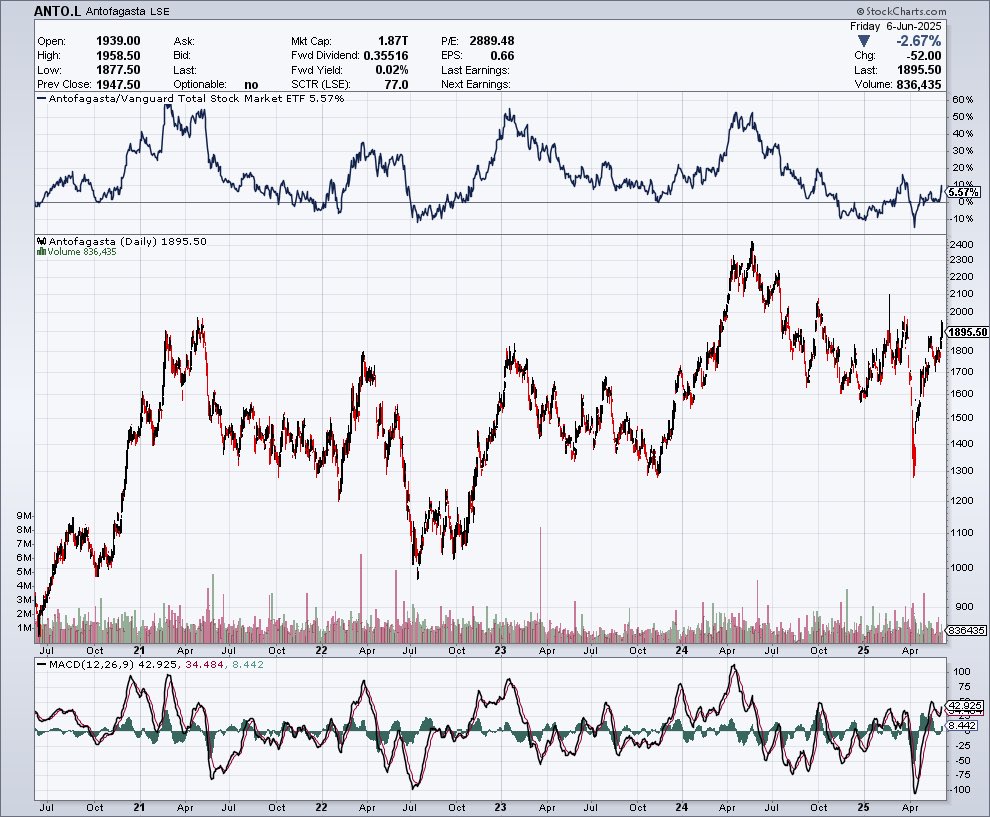Click the 60% relative strength axis label
Viewport: 990px width, 817px height.
[962, 100]
